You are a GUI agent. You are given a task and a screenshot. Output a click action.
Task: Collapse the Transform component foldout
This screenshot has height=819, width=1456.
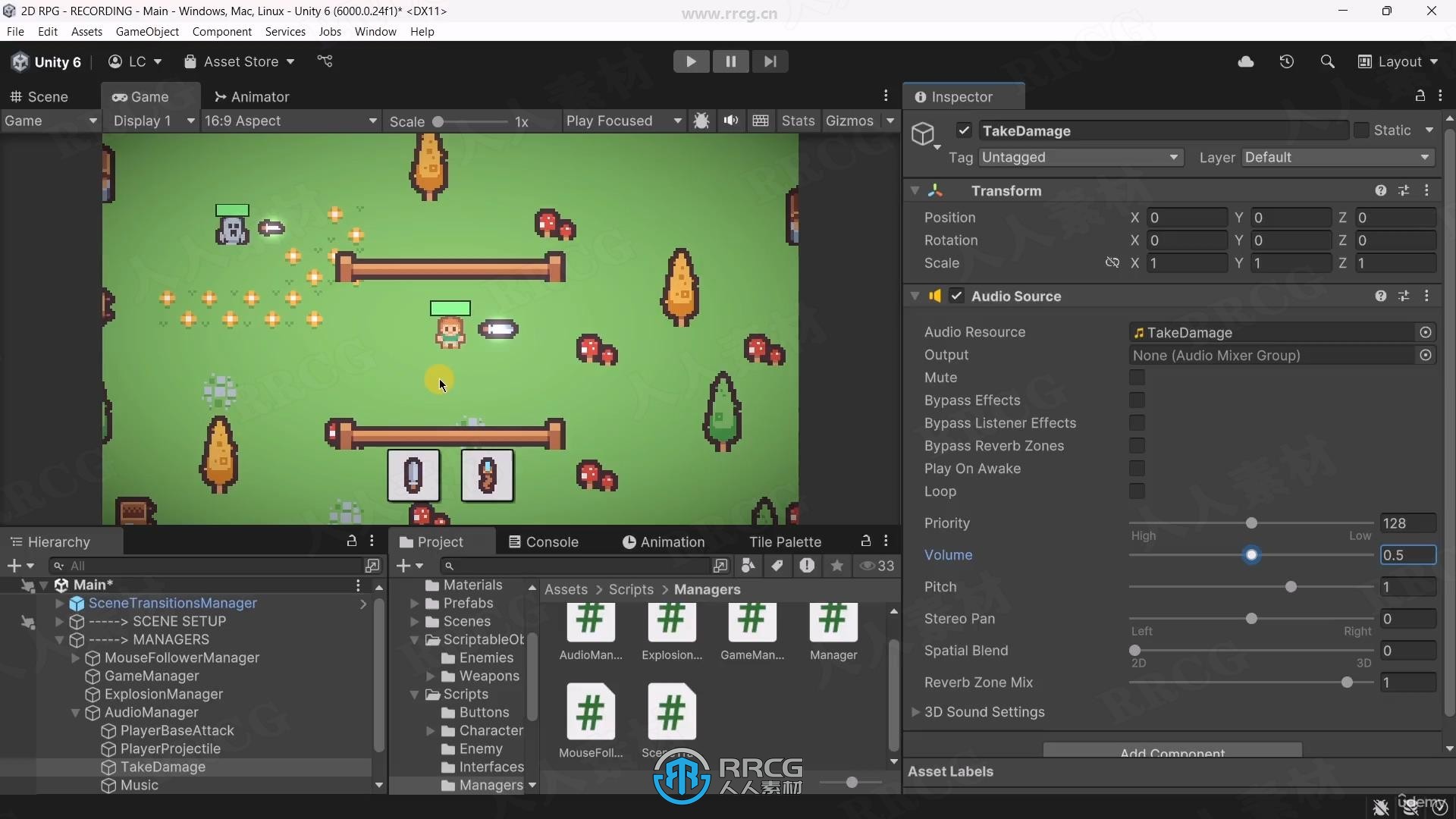click(915, 191)
